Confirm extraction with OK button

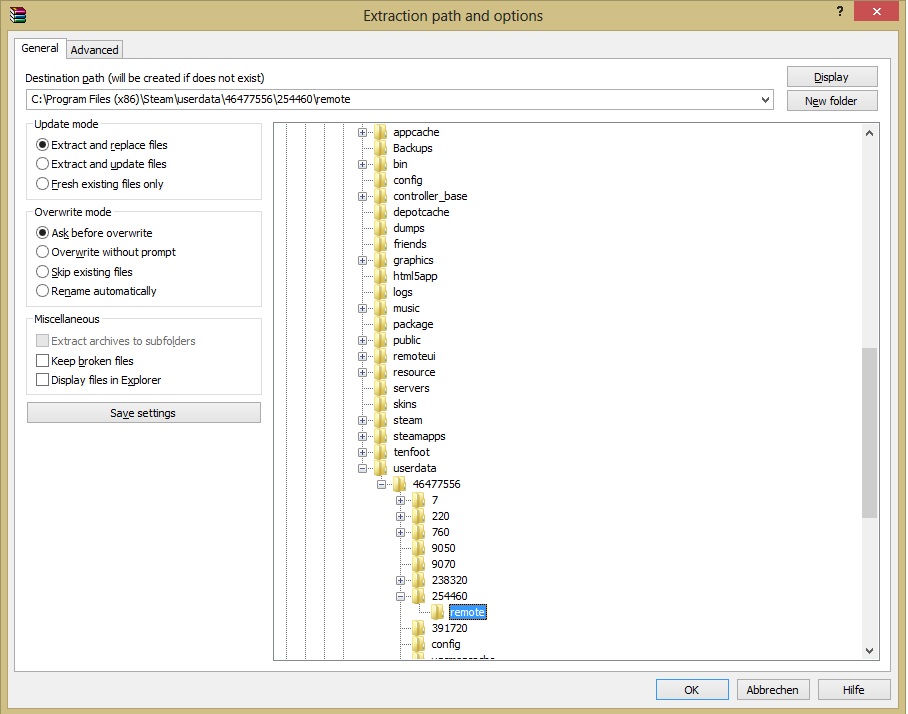click(x=692, y=690)
